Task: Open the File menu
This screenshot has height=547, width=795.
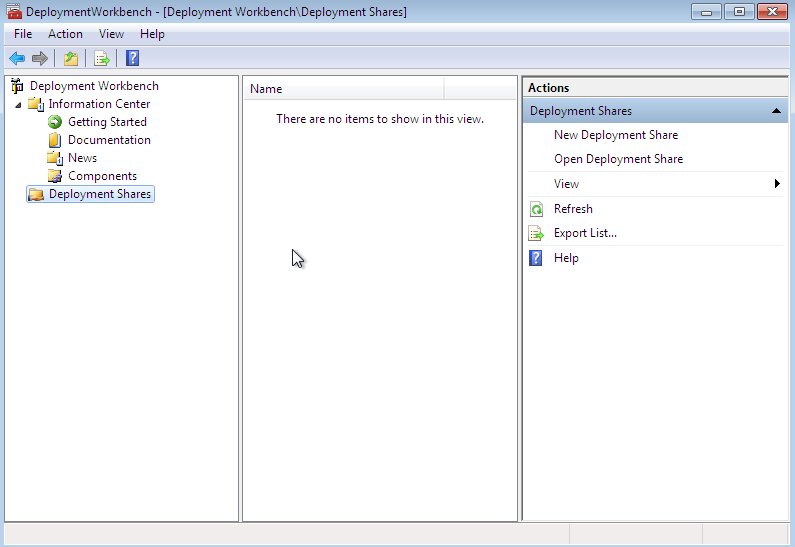Action: (23, 34)
